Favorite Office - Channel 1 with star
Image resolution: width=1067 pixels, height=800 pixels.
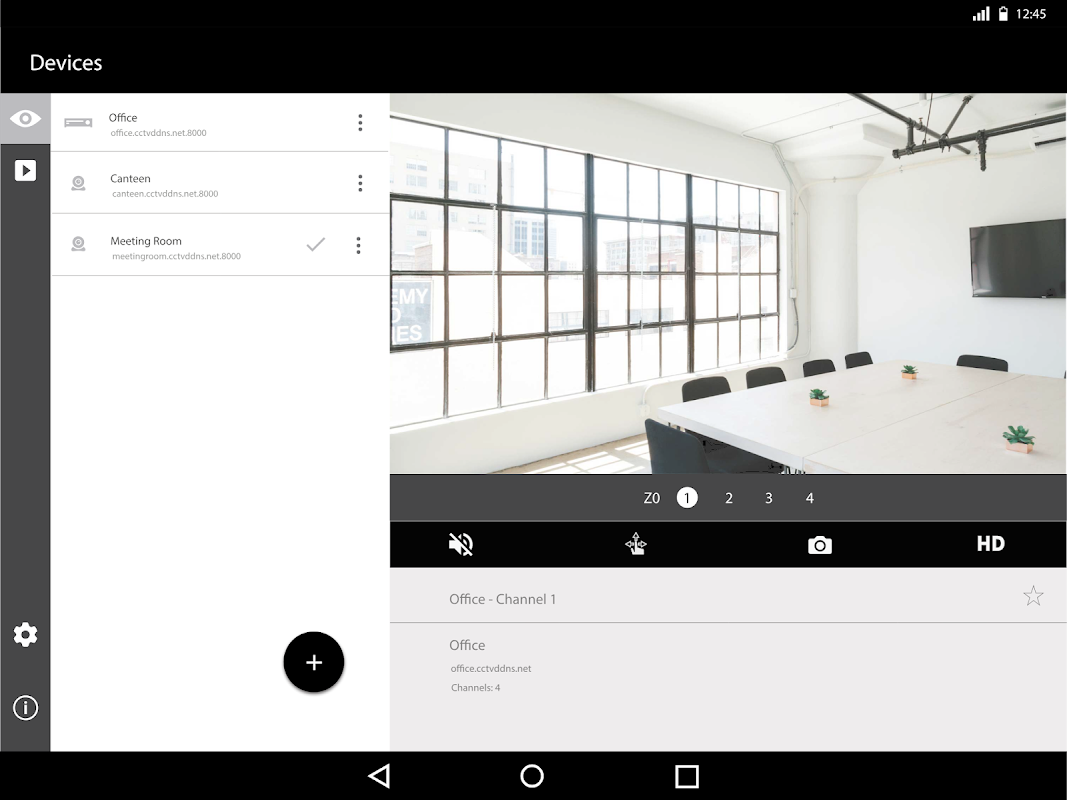pos(1033,596)
